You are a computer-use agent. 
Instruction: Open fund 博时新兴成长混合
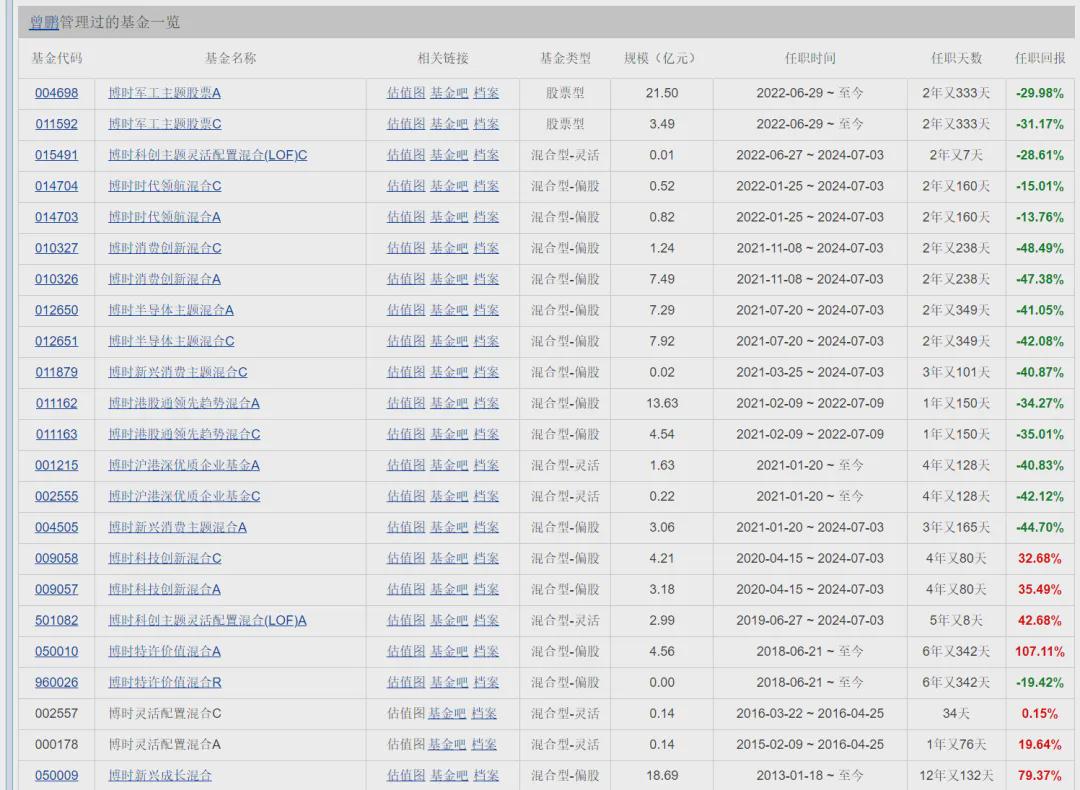160,775
